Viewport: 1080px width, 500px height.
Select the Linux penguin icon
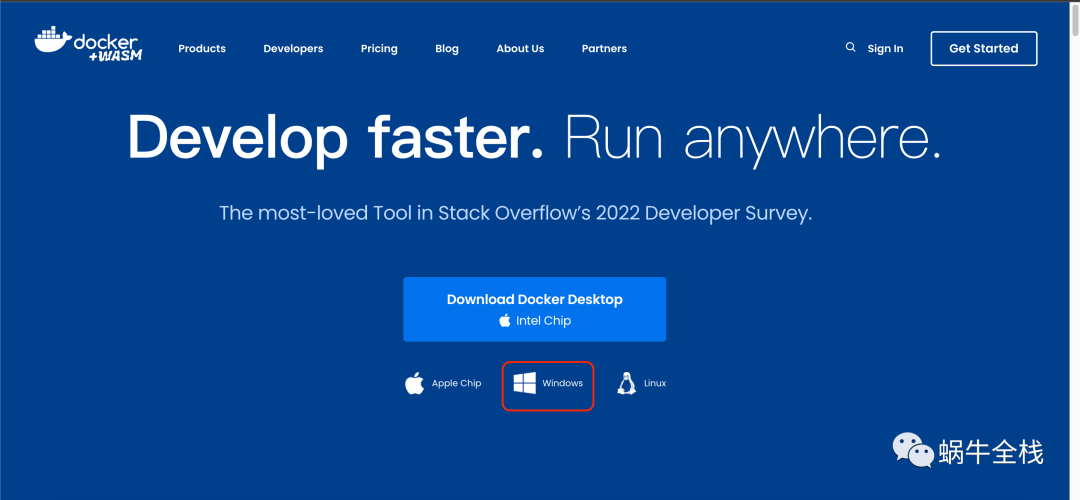[x=626, y=383]
